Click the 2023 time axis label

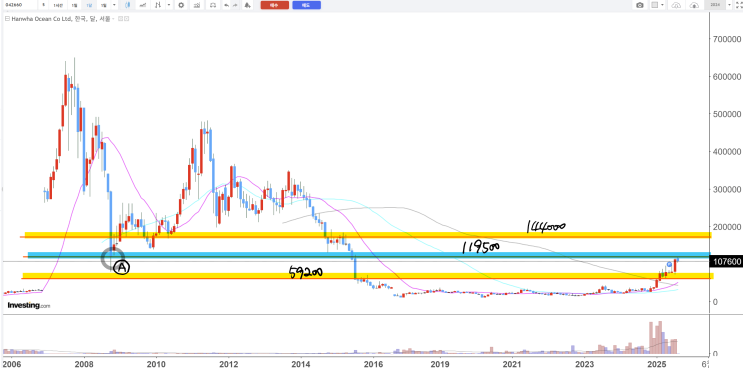pyautogui.click(x=584, y=363)
